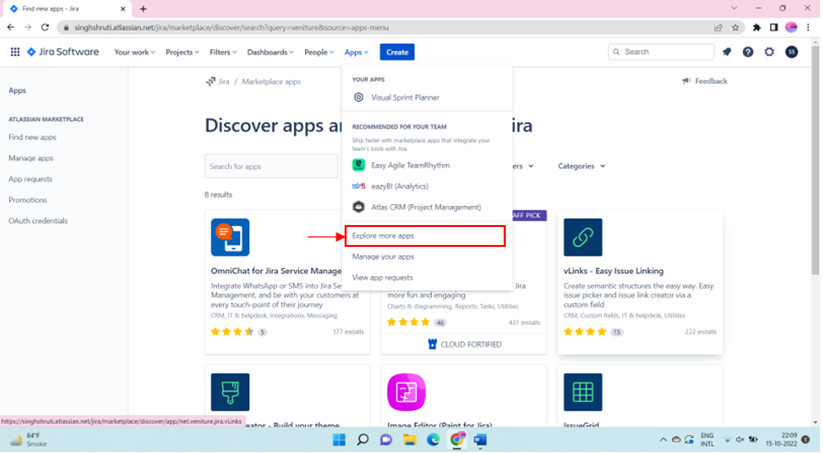Viewport: 823px width, 453px height.
Task: Choose Manage your apps
Action: [427, 257]
